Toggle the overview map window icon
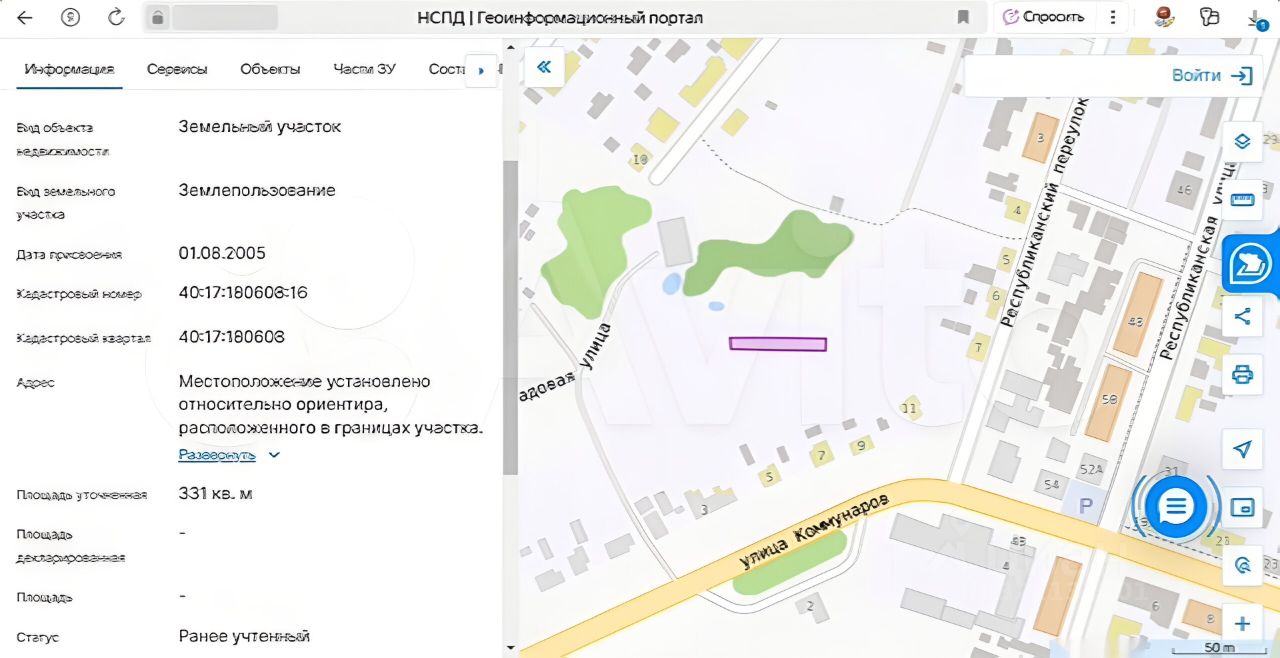The width and height of the screenshot is (1280, 658). pos(1242,507)
